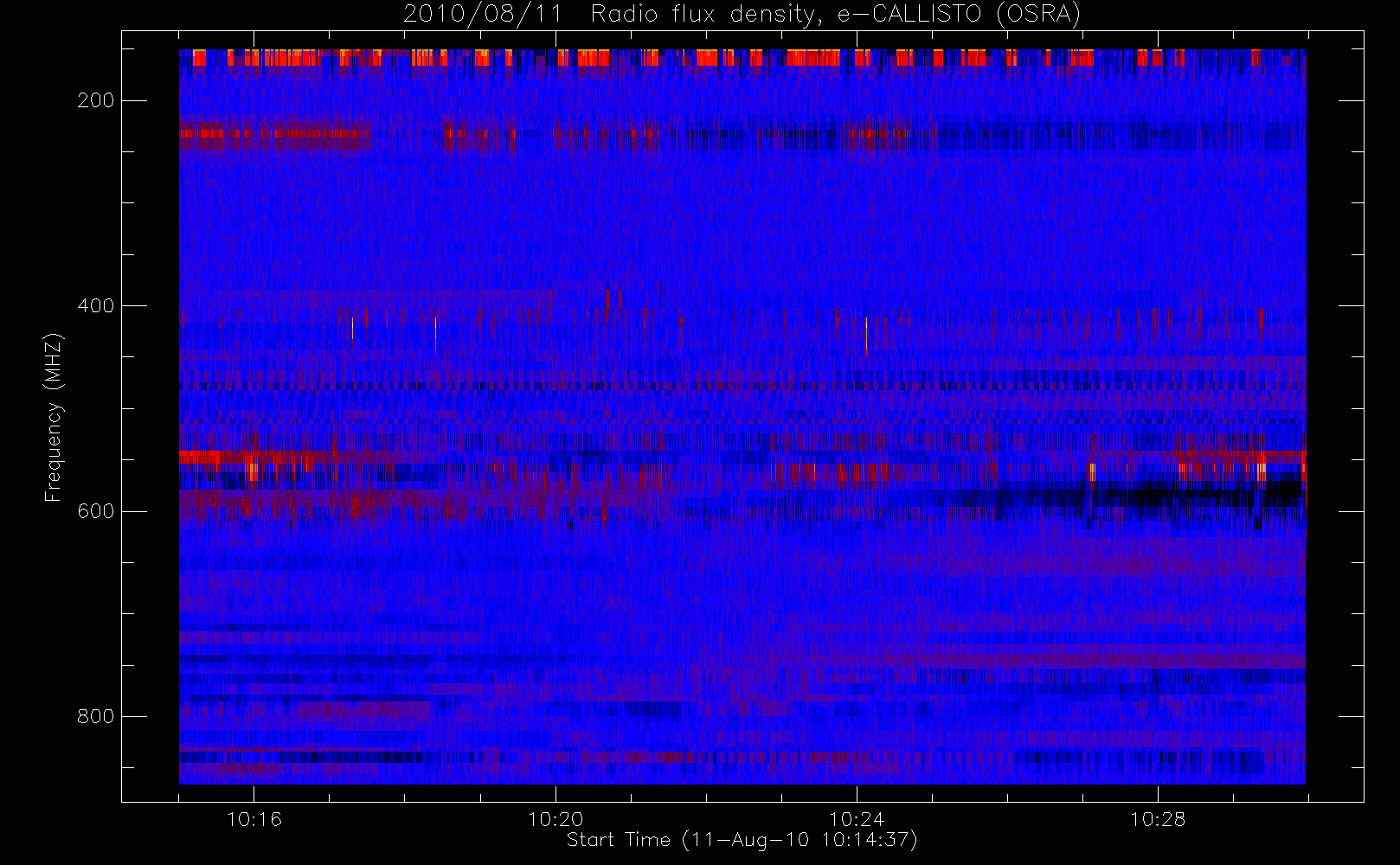Click the 10:16 time axis label

(254, 819)
